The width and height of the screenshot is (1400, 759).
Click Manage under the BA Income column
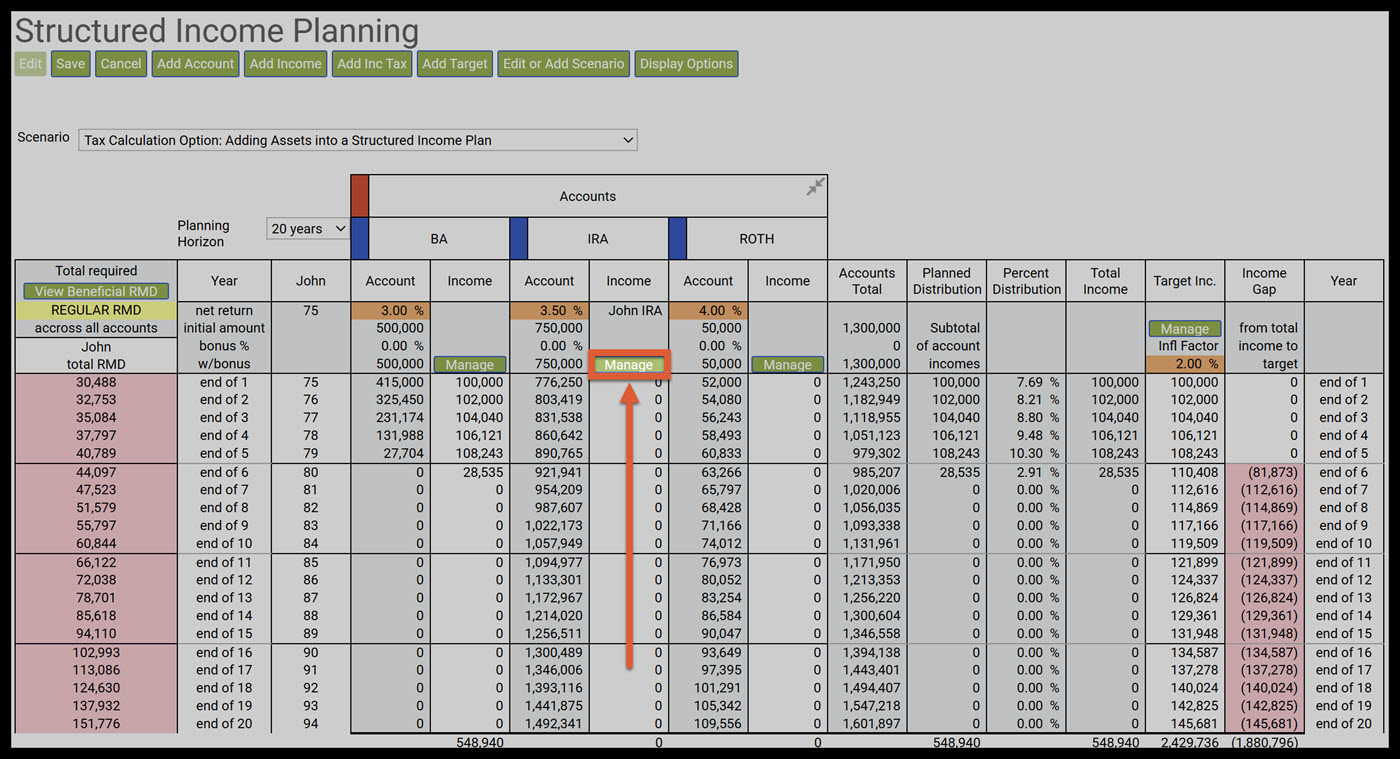coord(470,365)
